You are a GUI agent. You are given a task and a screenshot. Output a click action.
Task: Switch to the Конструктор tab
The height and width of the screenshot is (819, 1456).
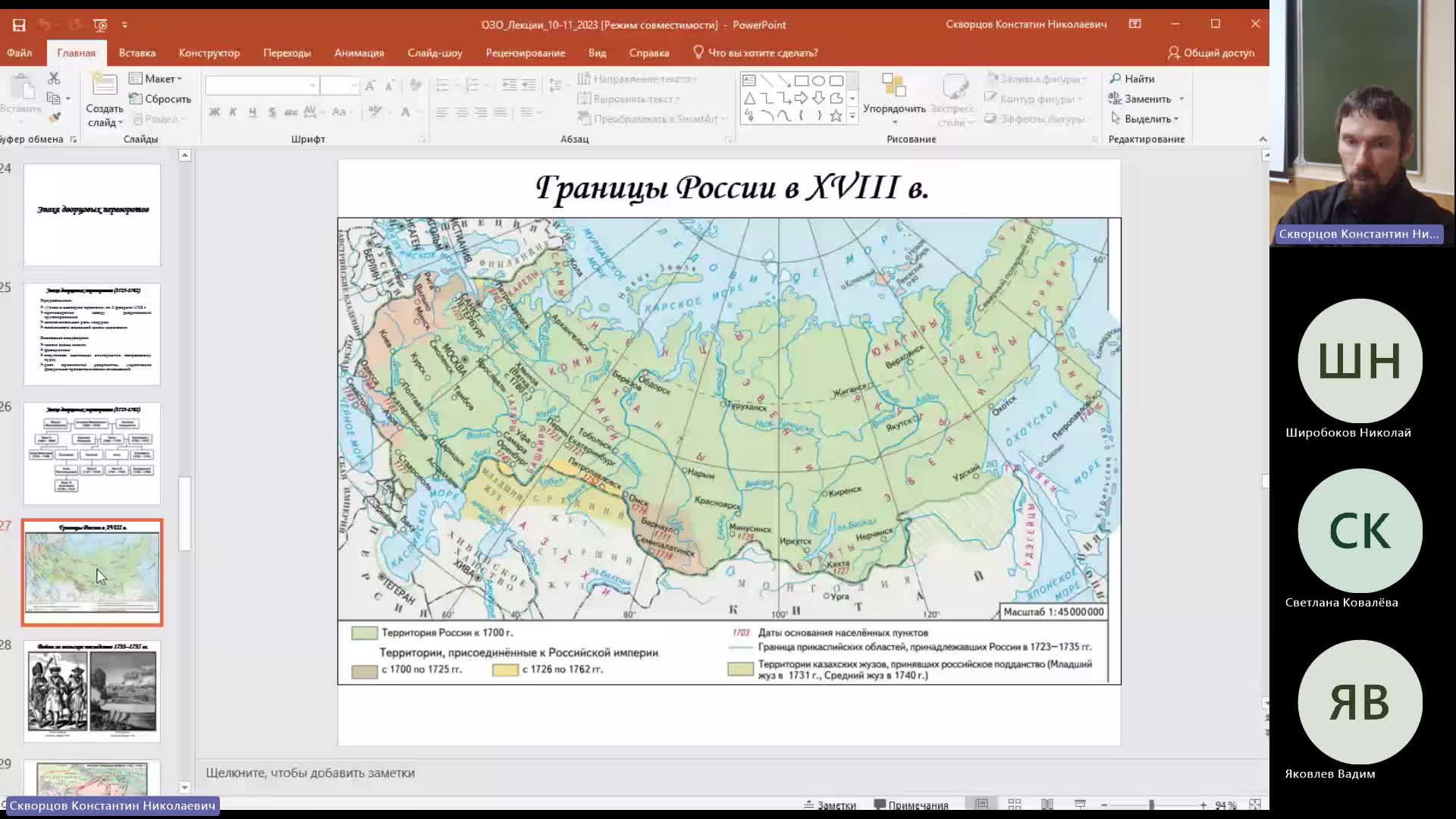click(x=209, y=53)
